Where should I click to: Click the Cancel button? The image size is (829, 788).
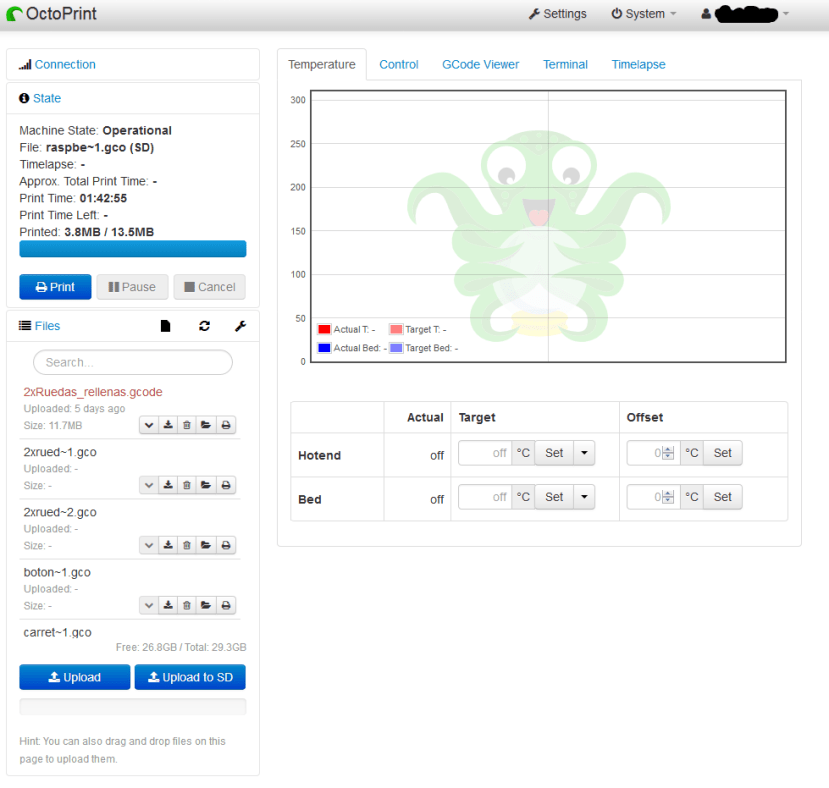(209, 287)
